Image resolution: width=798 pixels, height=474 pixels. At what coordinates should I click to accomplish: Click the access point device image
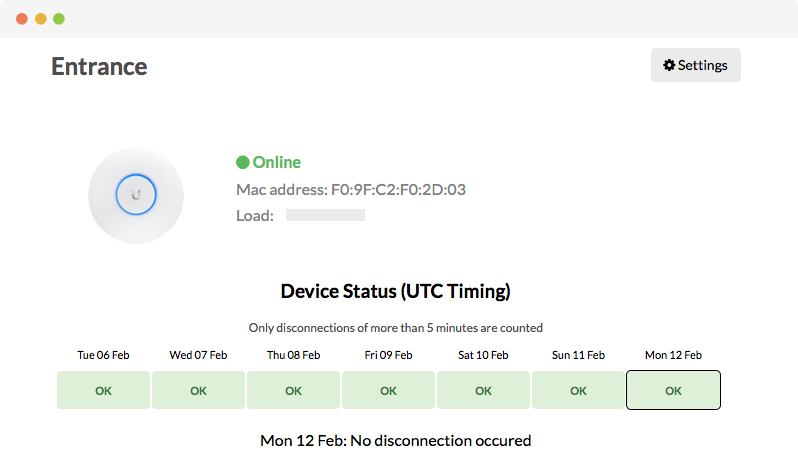click(x=136, y=196)
